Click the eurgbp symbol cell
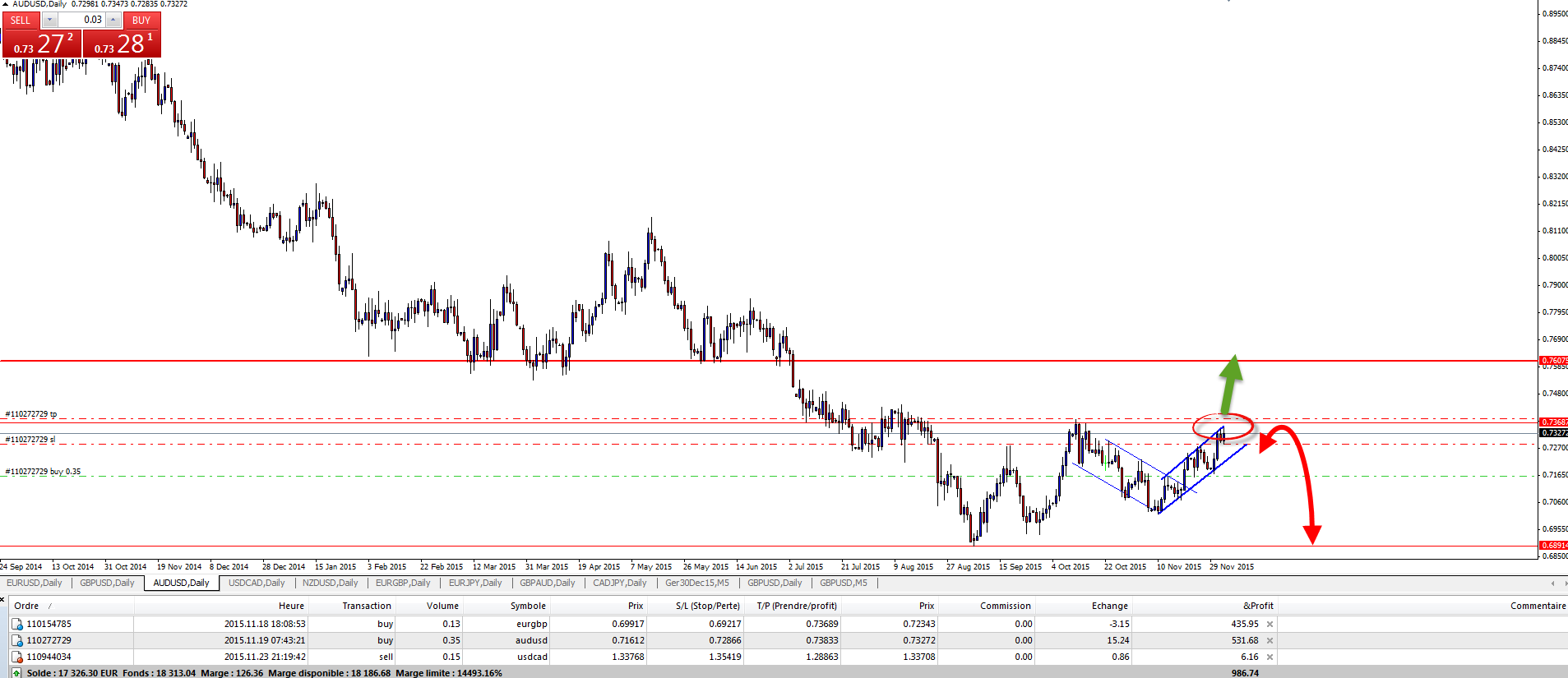This screenshot has width=1568, height=678. pos(531,624)
